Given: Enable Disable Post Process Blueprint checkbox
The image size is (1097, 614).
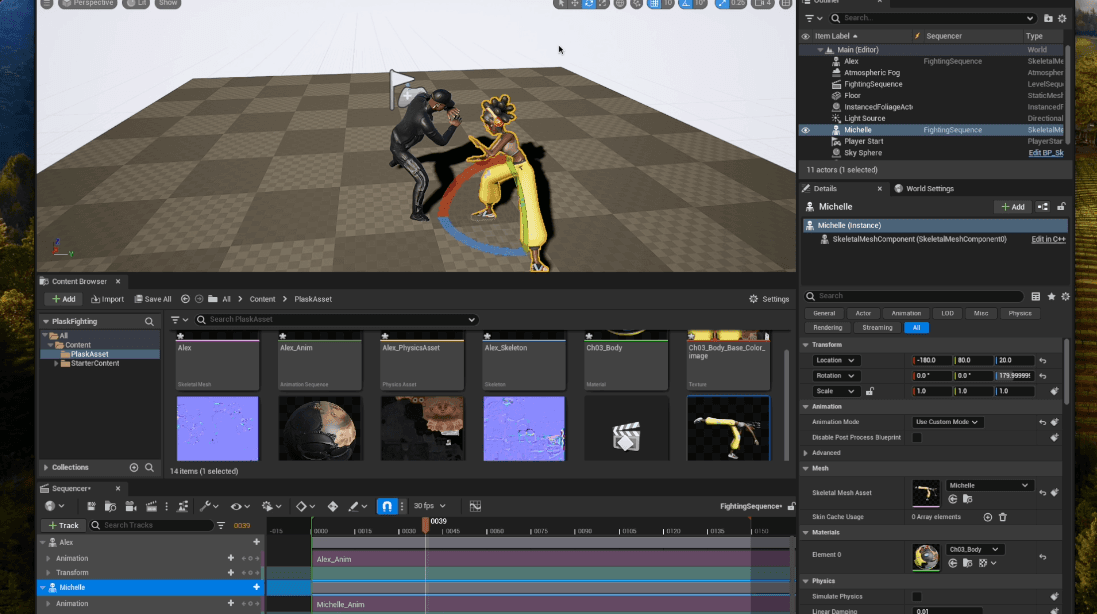Looking at the screenshot, I should coord(917,437).
